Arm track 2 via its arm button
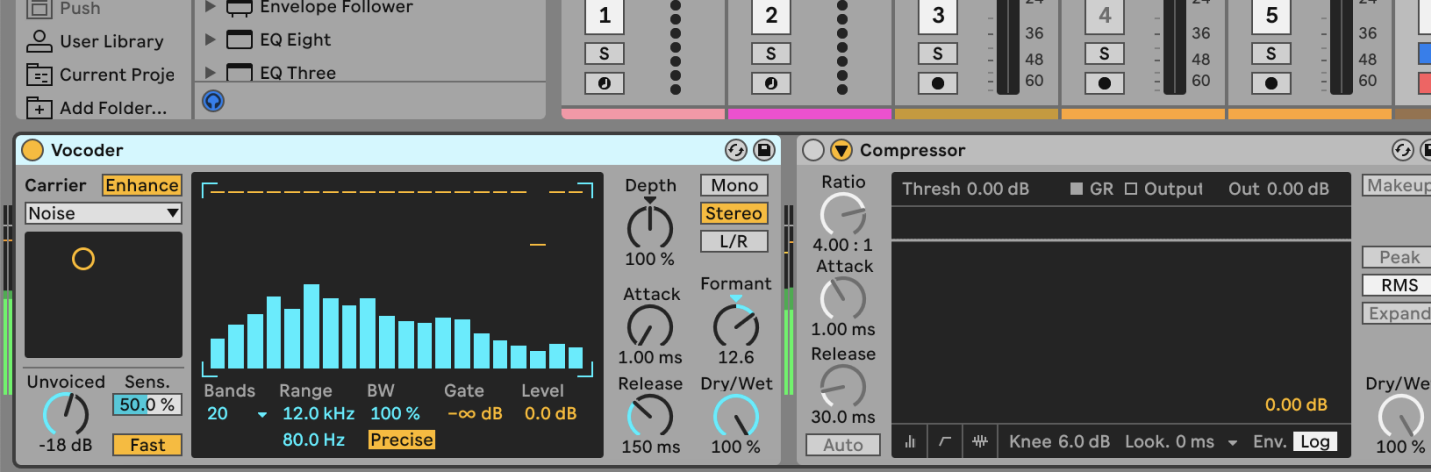The height and width of the screenshot is (472, 1431). (x=771, y=83)
